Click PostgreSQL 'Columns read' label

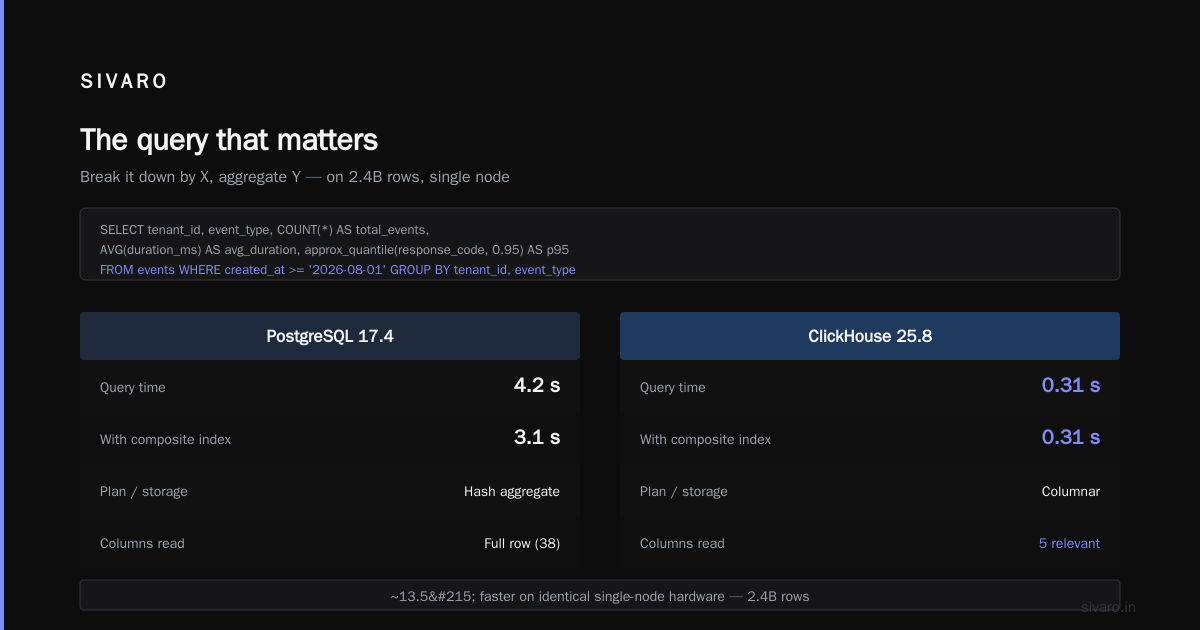click(x=142, y=544)
